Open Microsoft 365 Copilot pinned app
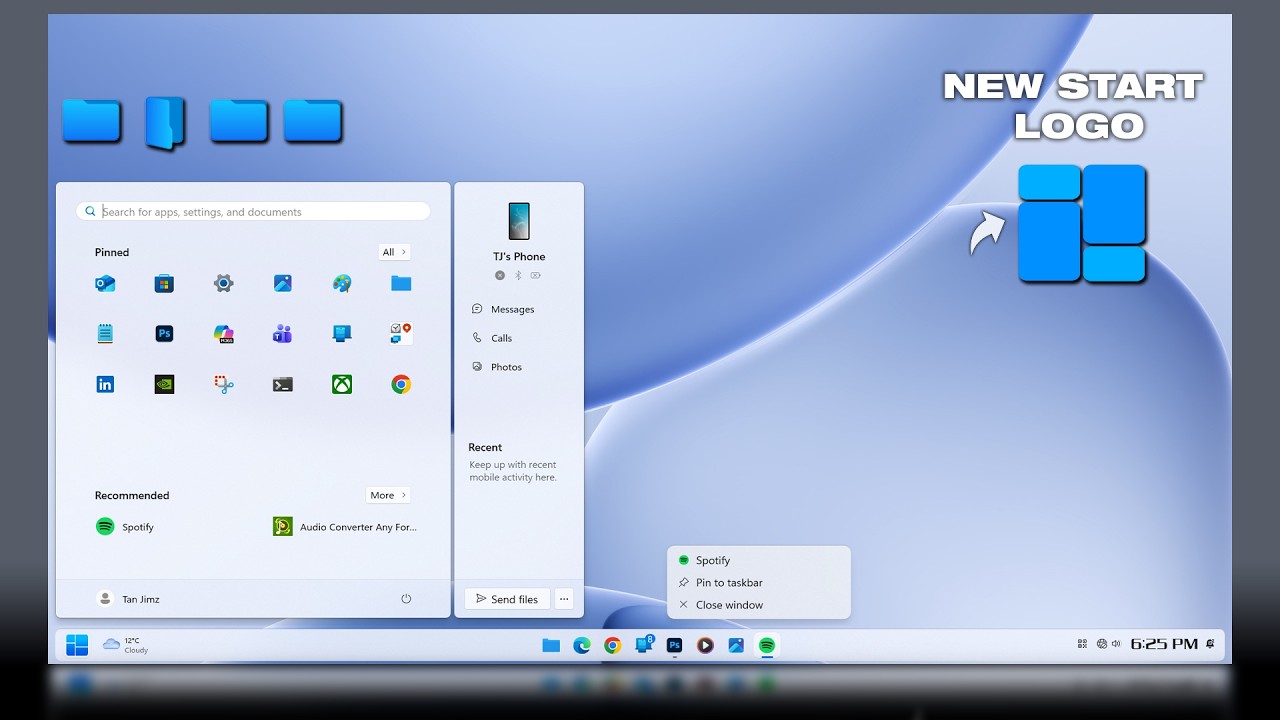 point(223,334)
